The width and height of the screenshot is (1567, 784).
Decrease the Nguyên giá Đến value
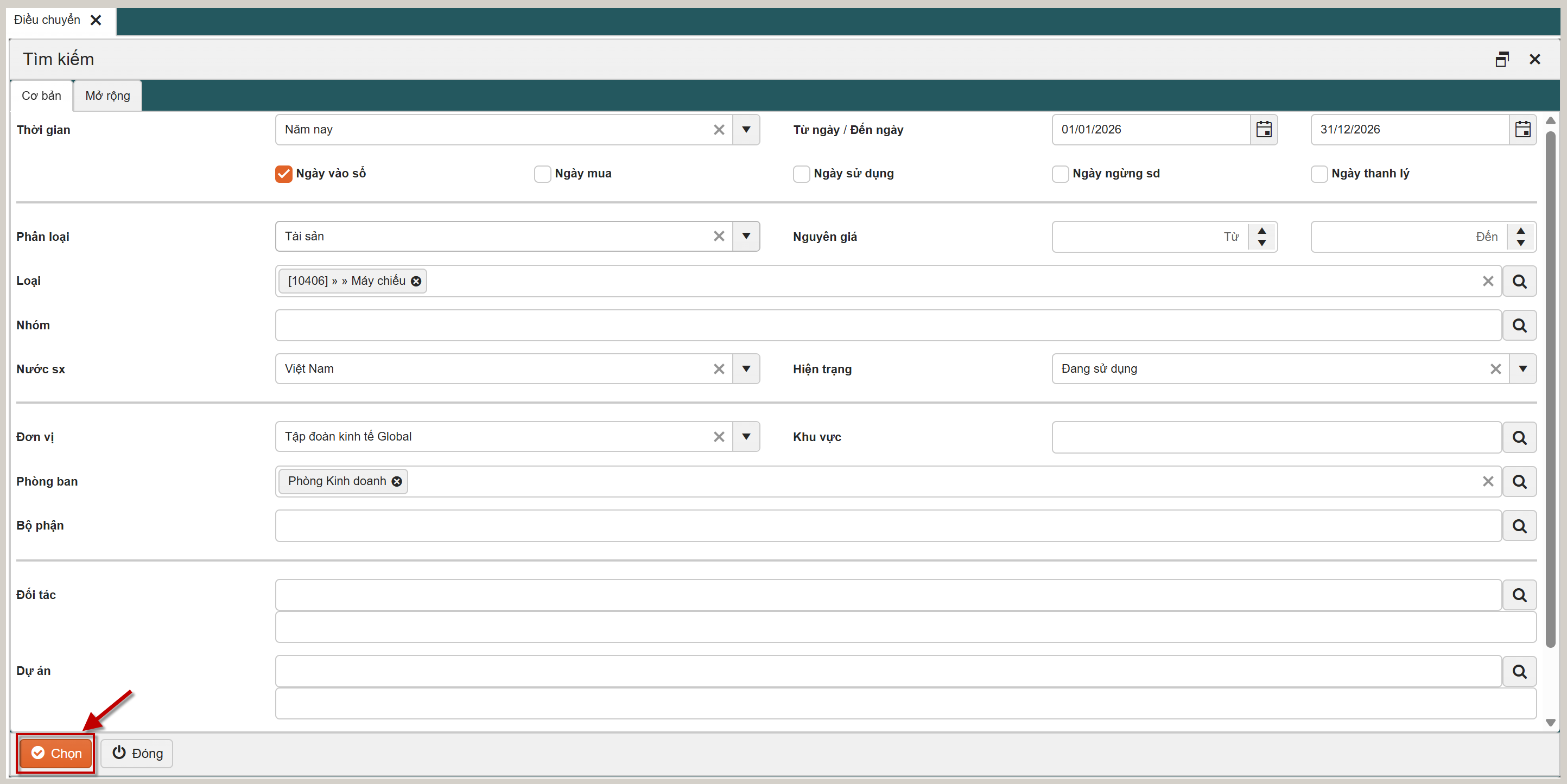tap(1521, 243)
